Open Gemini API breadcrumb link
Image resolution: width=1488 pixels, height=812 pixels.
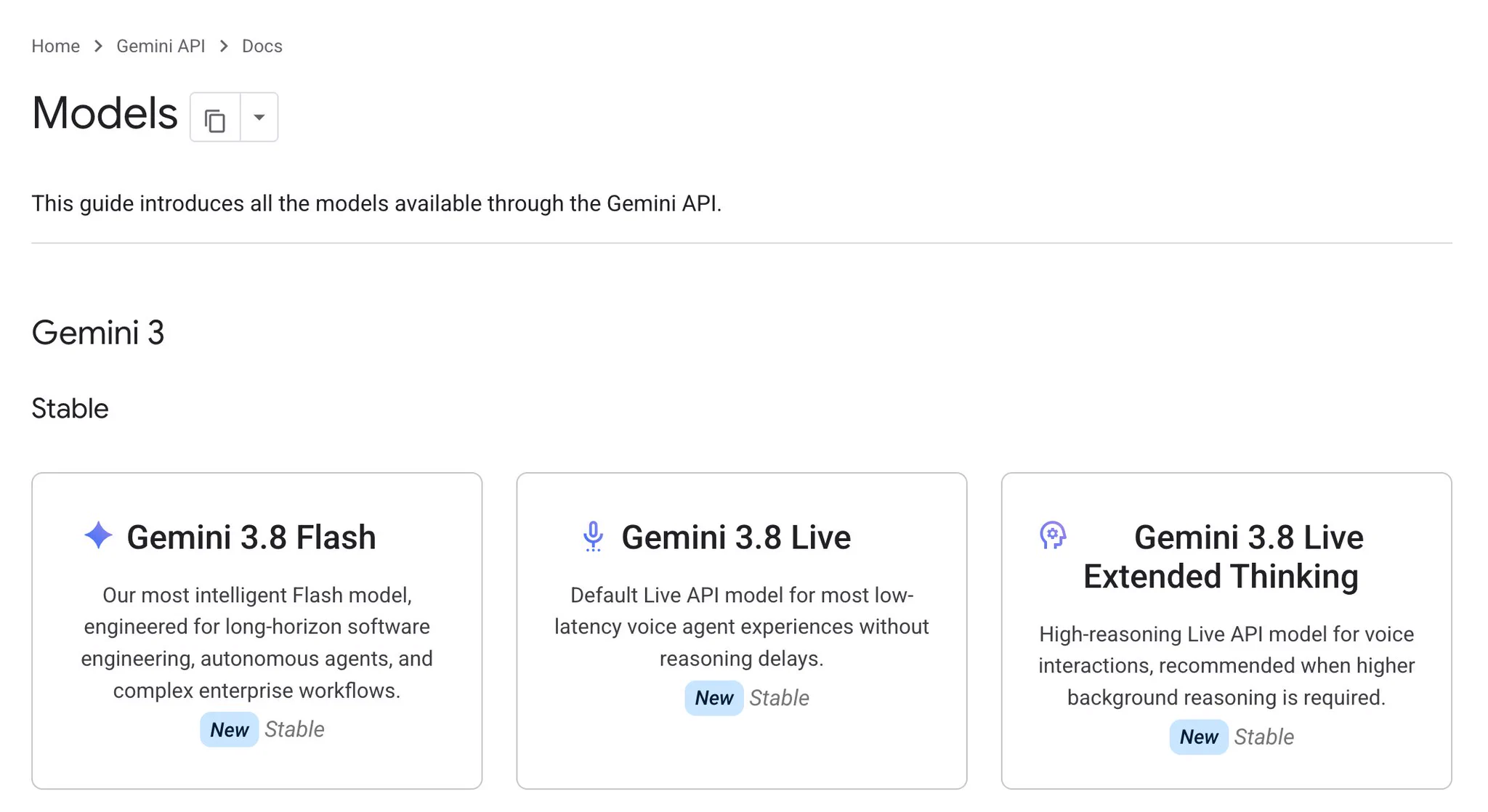[x=161, y=46]
